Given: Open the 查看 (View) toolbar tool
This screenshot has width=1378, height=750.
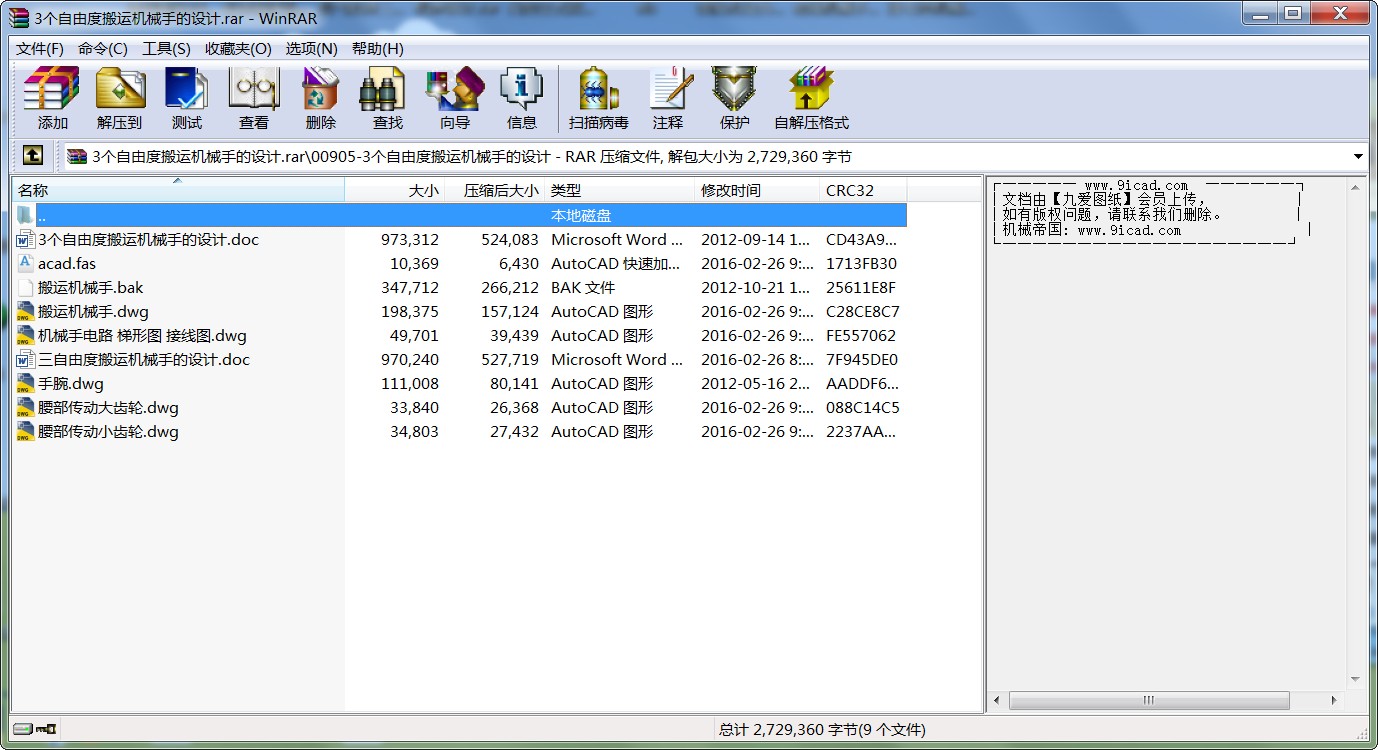Looking at the screenshot, I should click(254, 99).
